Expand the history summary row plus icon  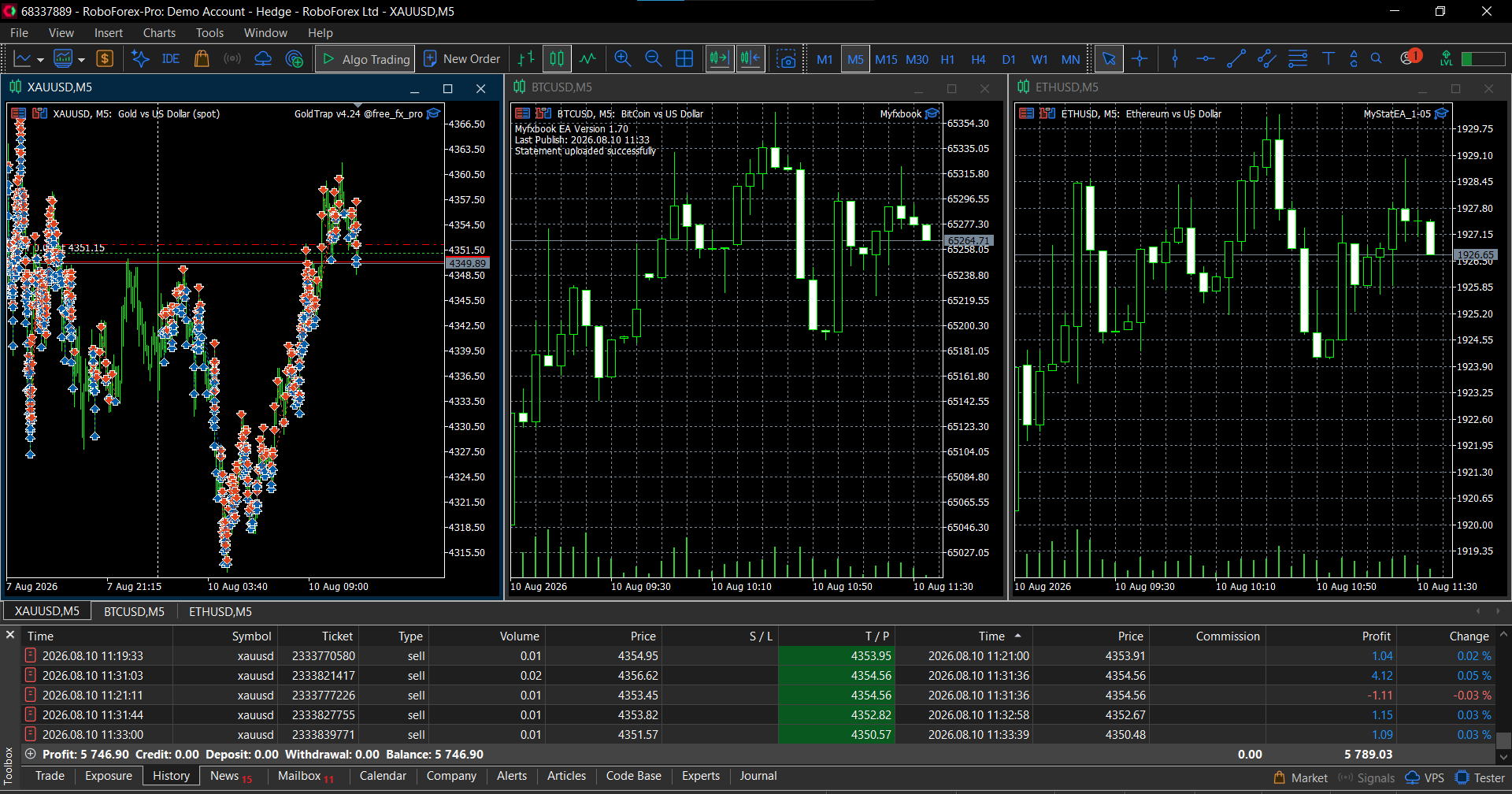tap(31, 754)
